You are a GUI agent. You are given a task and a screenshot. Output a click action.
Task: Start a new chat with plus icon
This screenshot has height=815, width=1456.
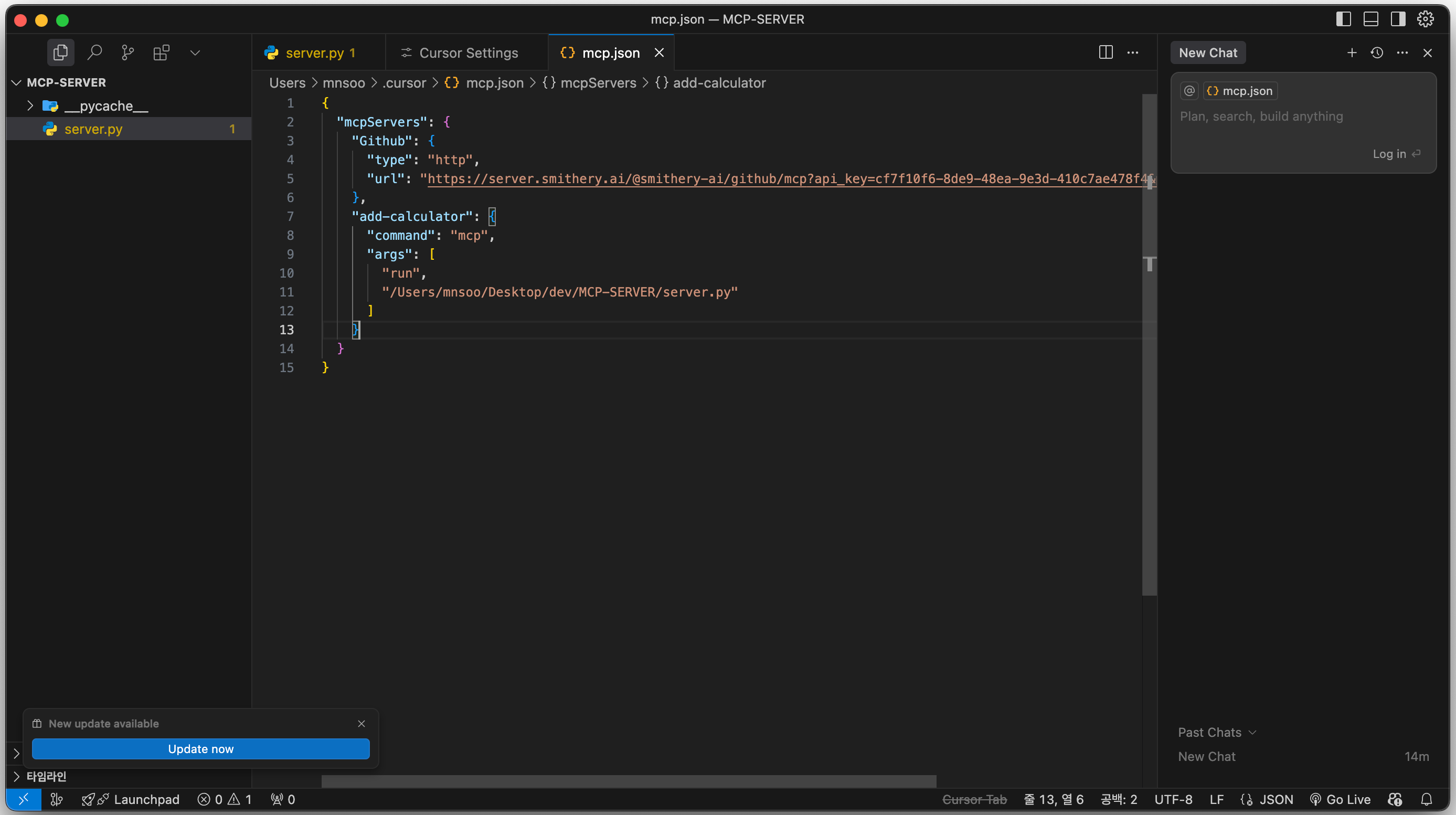point(1352,52)
